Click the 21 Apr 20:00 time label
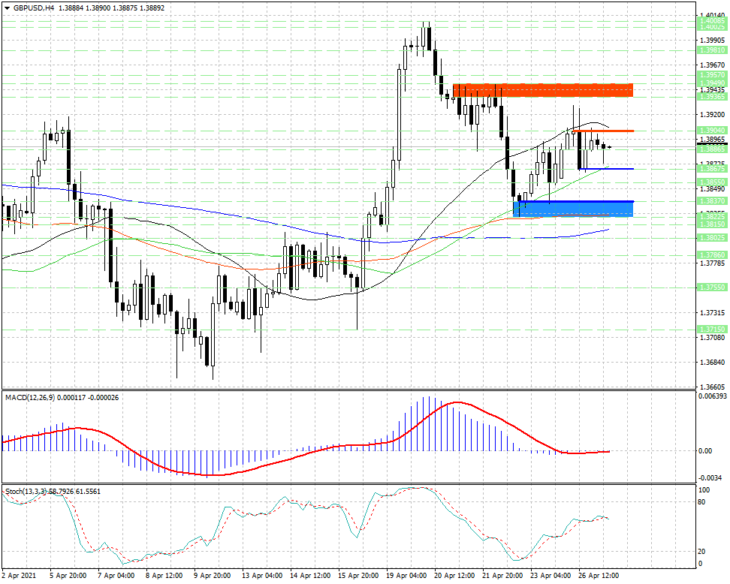Viewport: 730px width, 584px height. tap(503, 576)
